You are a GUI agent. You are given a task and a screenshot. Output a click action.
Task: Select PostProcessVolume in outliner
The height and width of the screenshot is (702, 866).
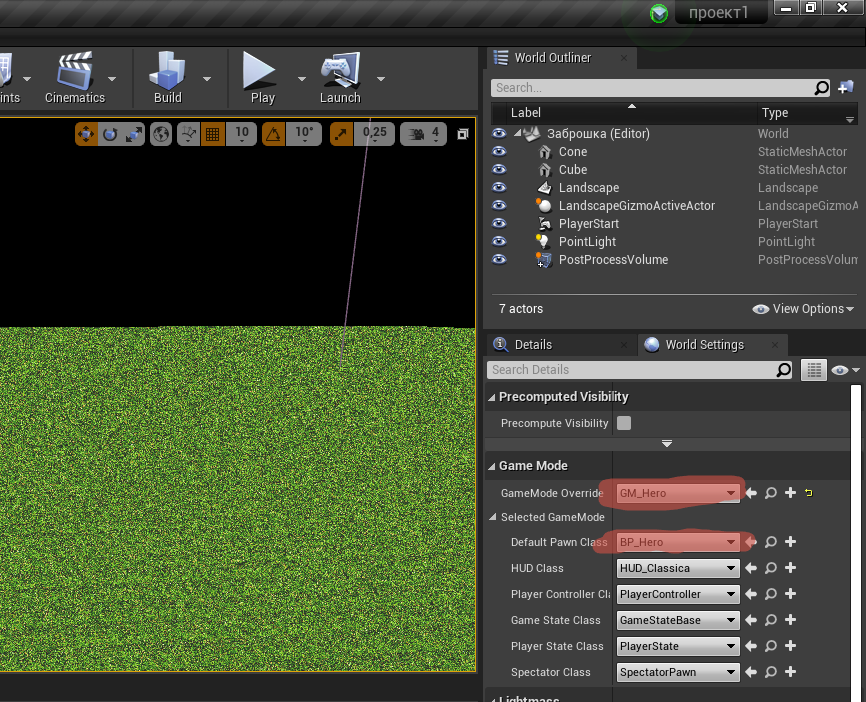point(613,260)
